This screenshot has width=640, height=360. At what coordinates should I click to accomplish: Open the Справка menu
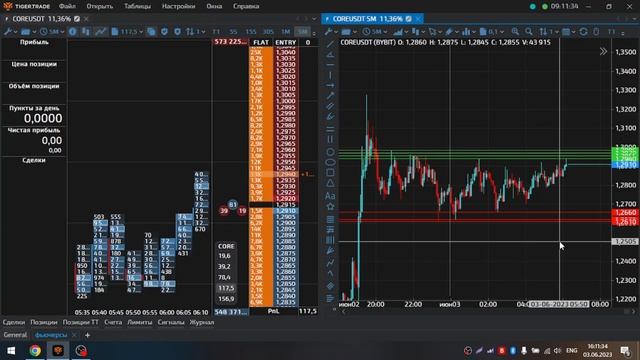tap(246, 7)
